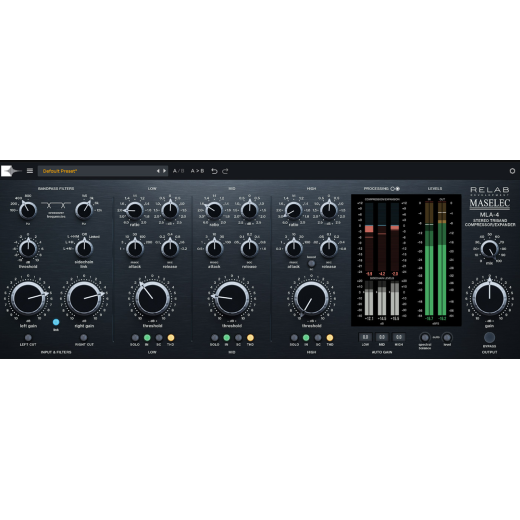The image size is (520, 520).
Task: Click the HIGH band dB range knob
Action: tap(329, 210)
